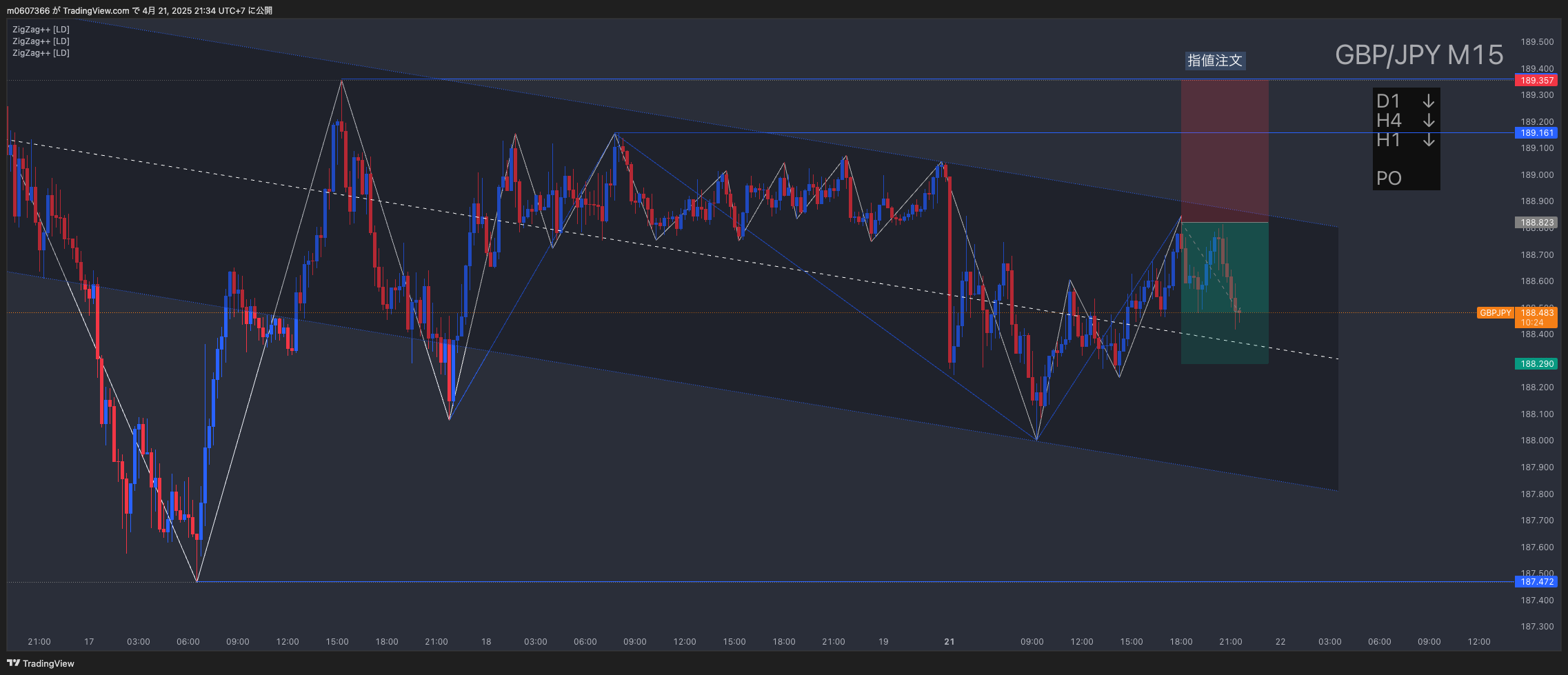Click the orange GBPJPY symbol tag
This screenshot has width=1568, height=675.
click(x=1495, y=313)
